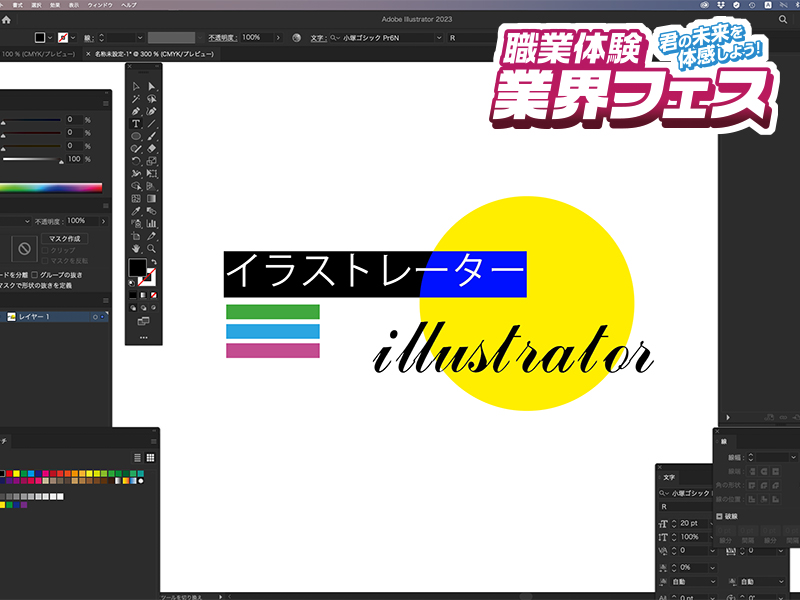Select the Line Segment tool

[152, 123]
